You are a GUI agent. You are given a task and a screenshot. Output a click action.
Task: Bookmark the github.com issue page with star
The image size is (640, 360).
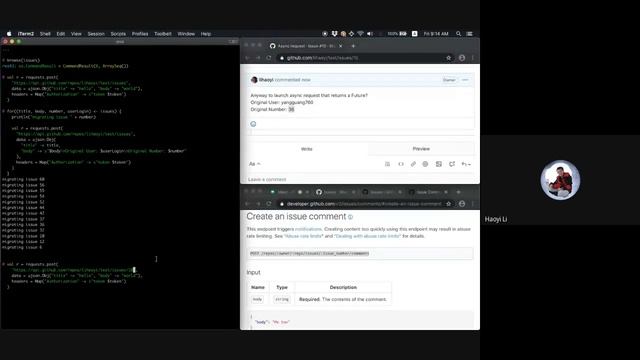[449, 58]
